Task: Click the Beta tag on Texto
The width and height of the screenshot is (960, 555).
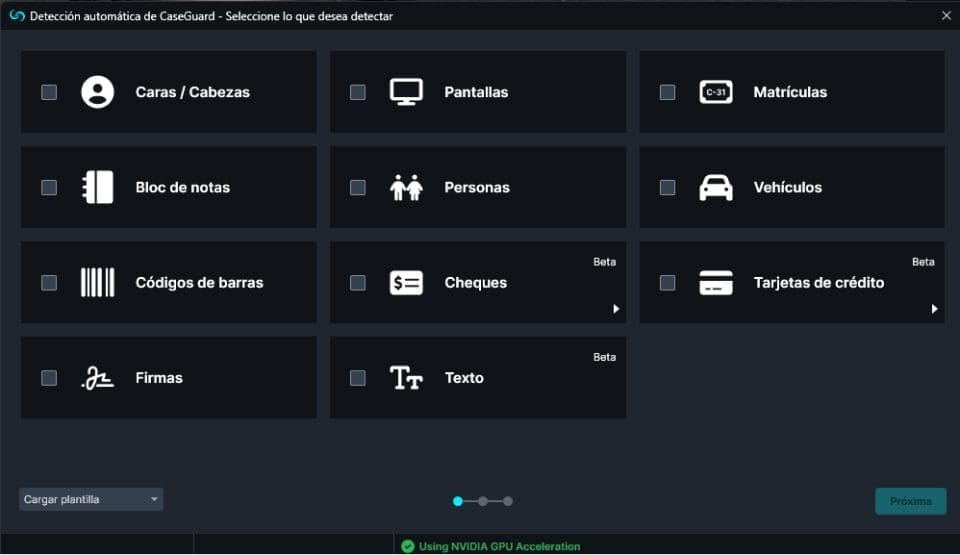Action: click(x=604, y=357)
